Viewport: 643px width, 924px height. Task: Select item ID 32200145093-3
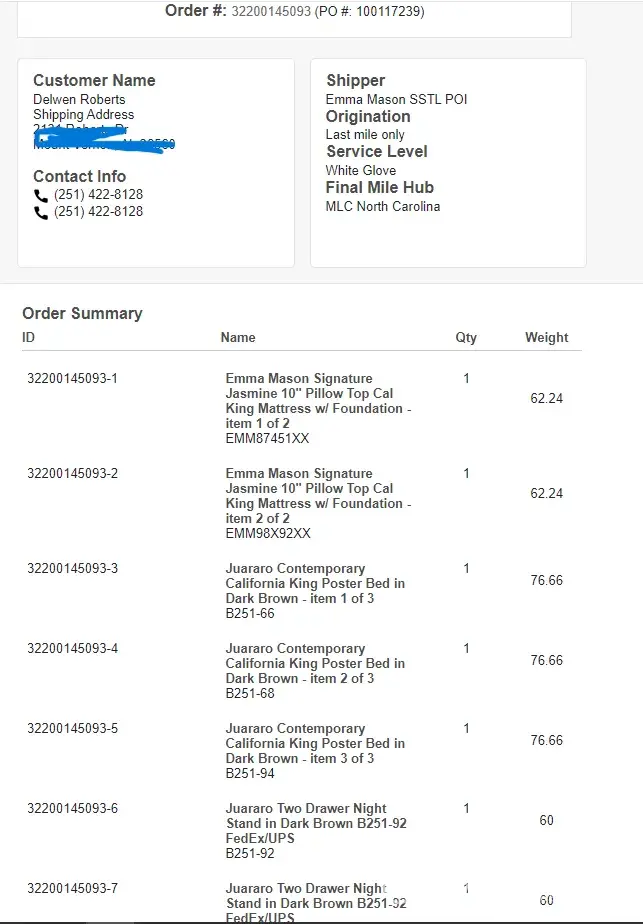pos(72,569)
